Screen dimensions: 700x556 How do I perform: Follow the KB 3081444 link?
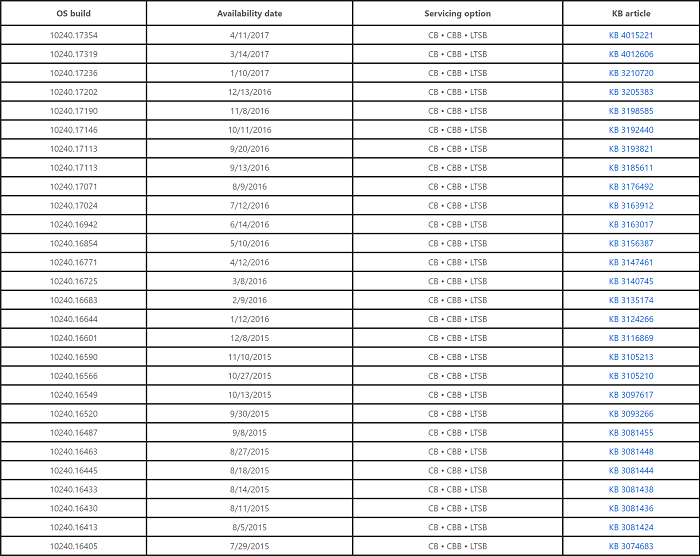[x=631, y=471]
